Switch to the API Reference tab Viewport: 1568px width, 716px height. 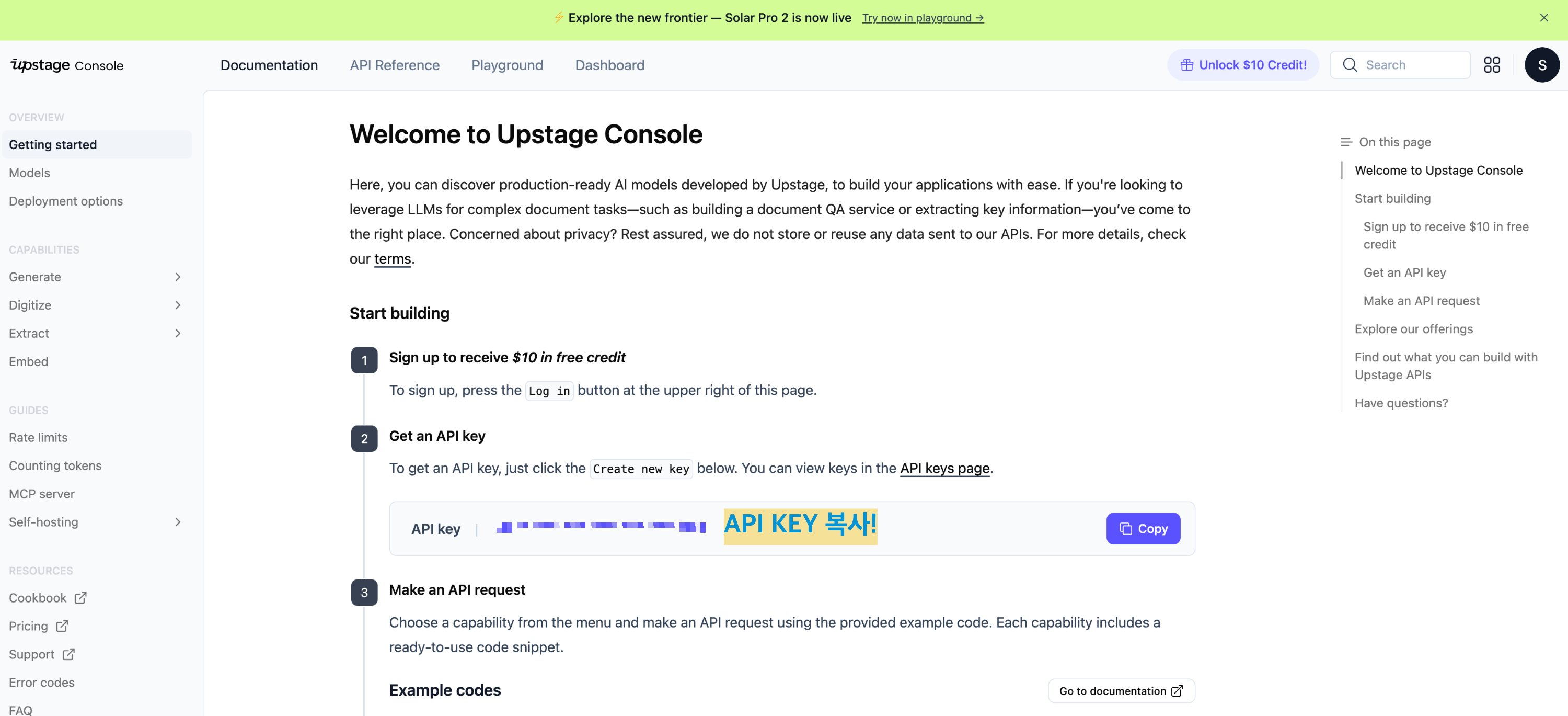pyautogui.click(x=395, y=65)
